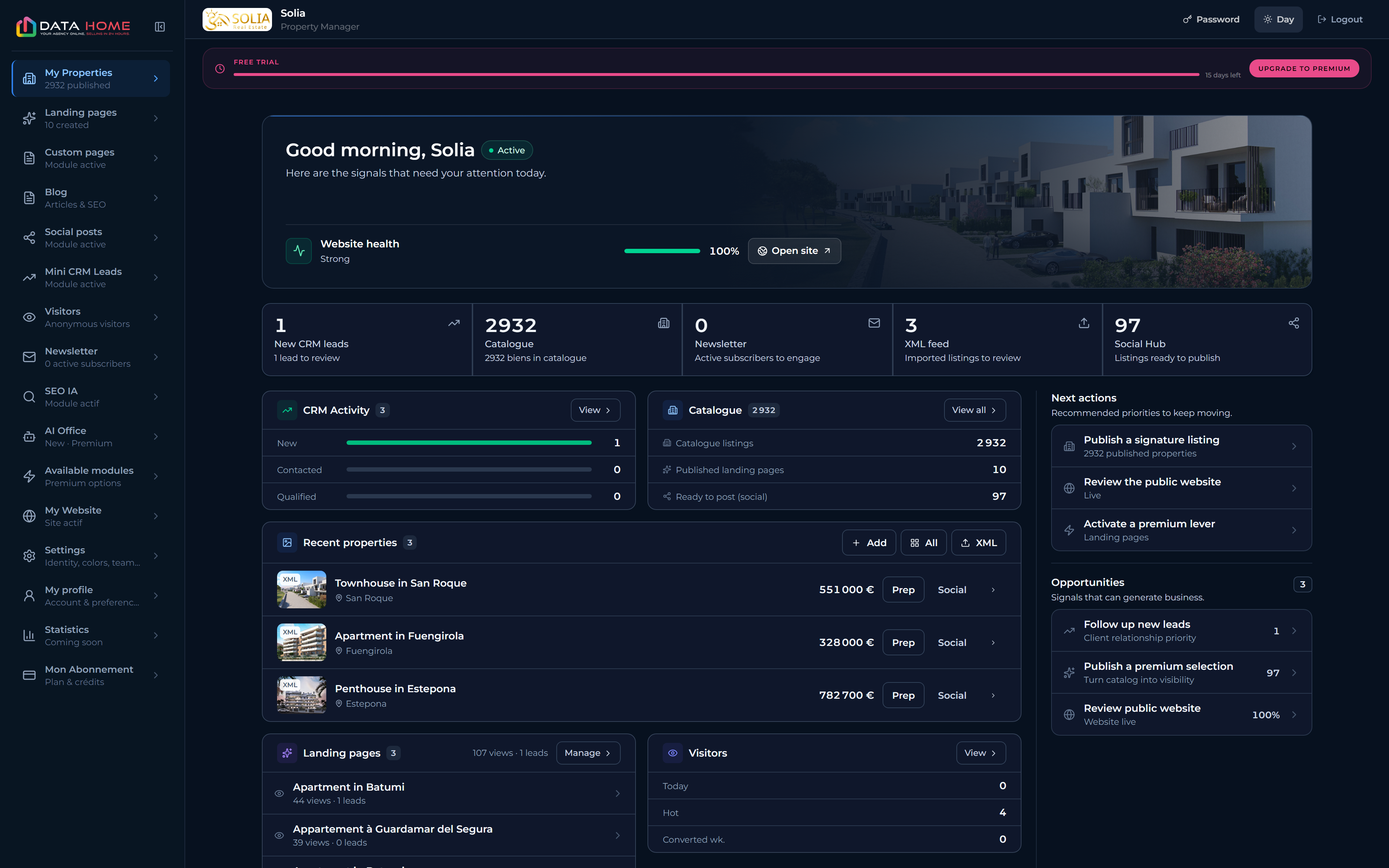1389x868 pixels.
Task: Click the Mini CRM Leads trend icon
Action: tap(29, 277)
